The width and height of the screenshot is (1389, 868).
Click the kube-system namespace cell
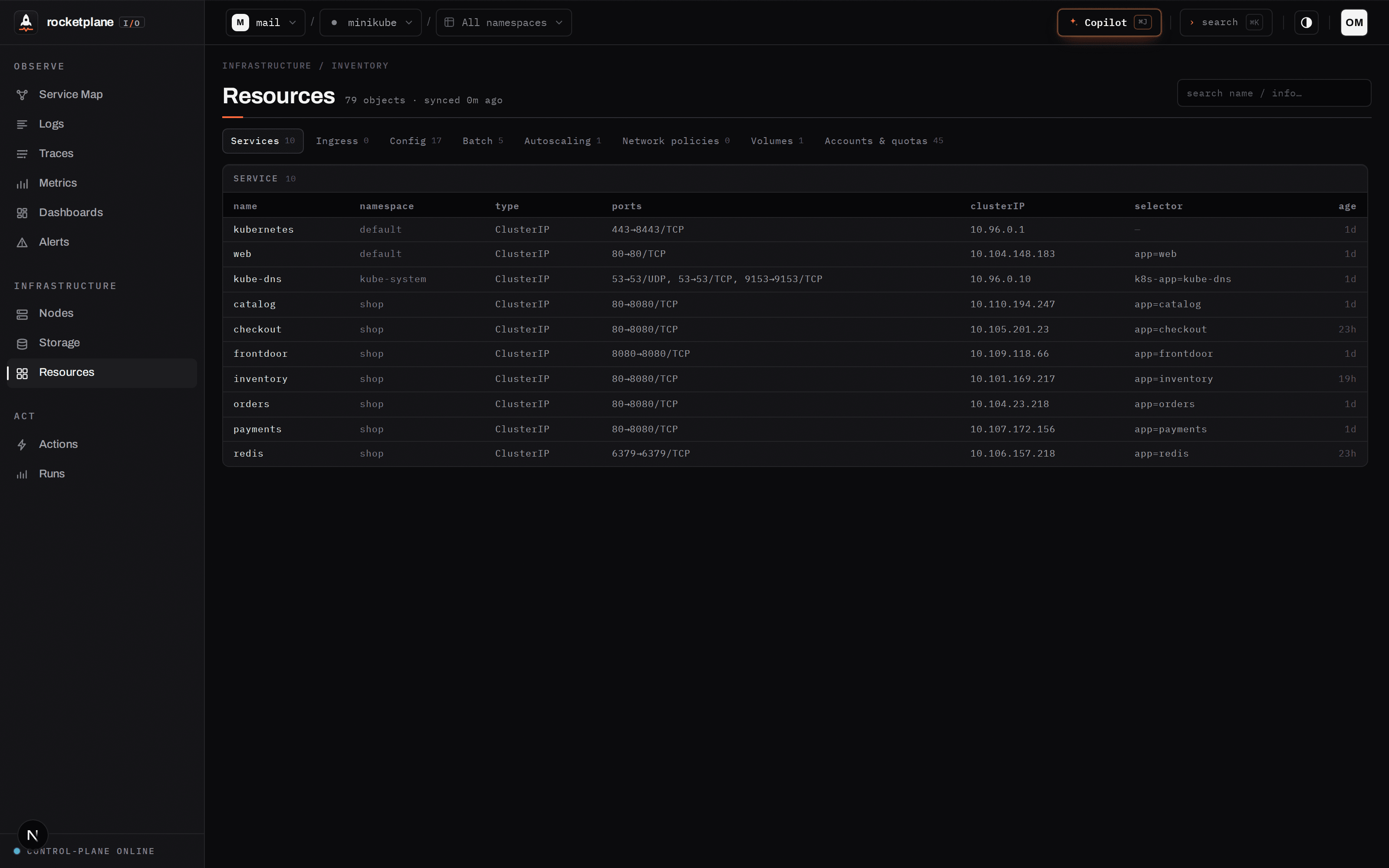pos(392,279)
